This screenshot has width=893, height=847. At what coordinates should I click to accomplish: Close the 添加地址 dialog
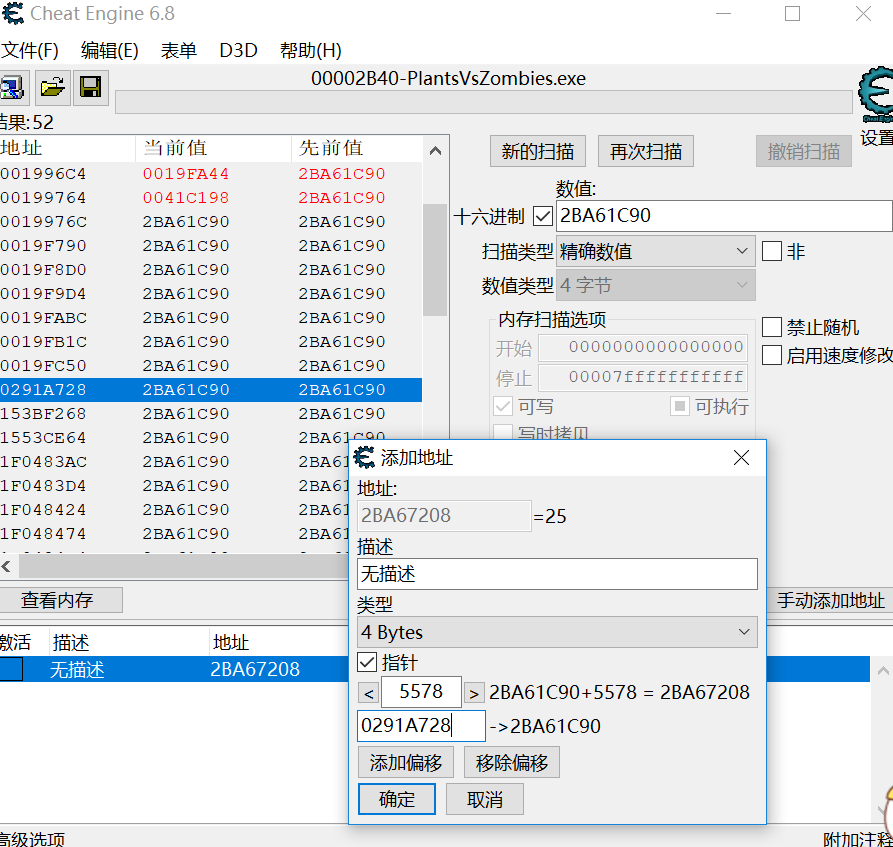point(741,457)
